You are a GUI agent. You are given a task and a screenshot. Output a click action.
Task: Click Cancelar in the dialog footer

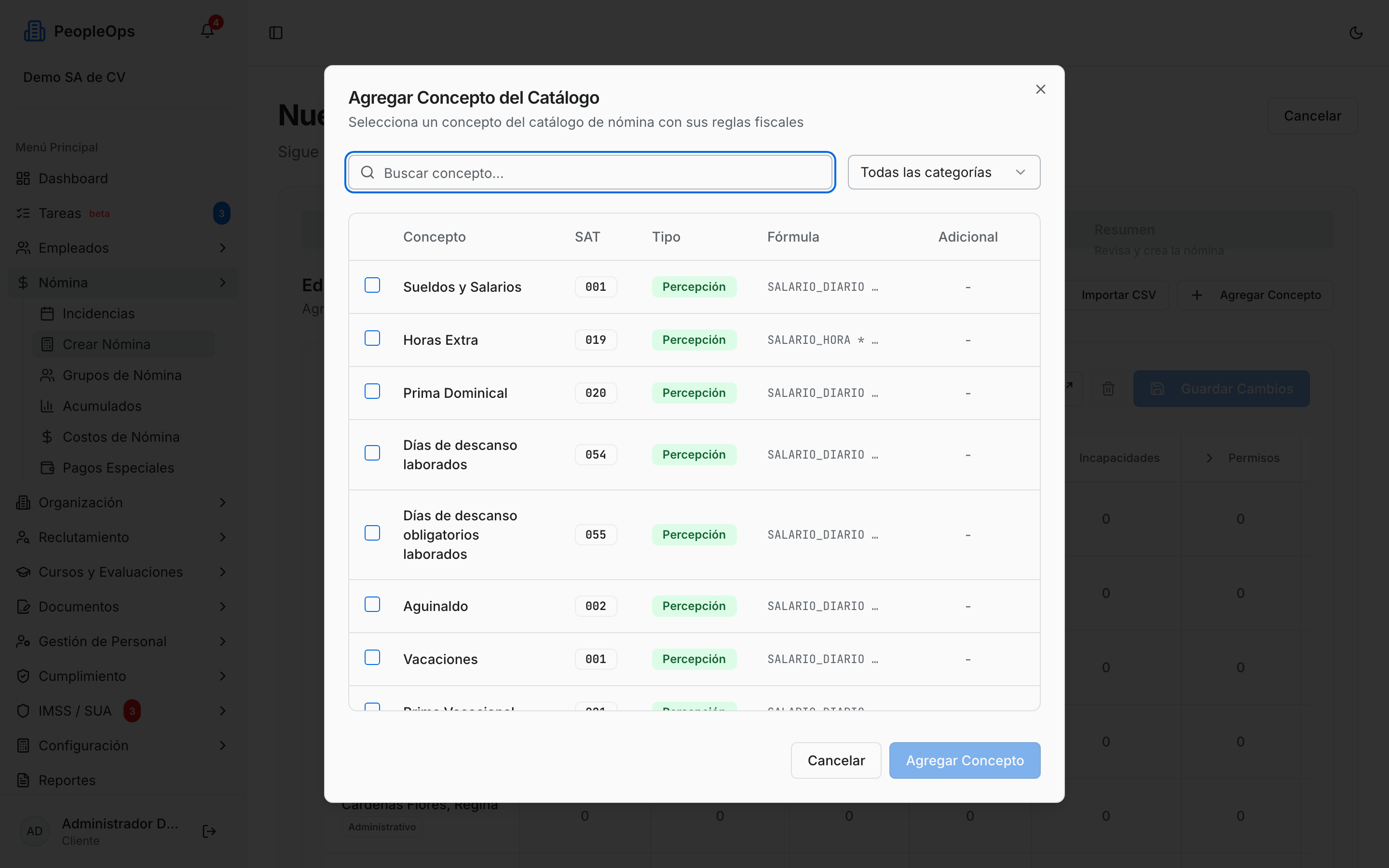tap(836, 760)
